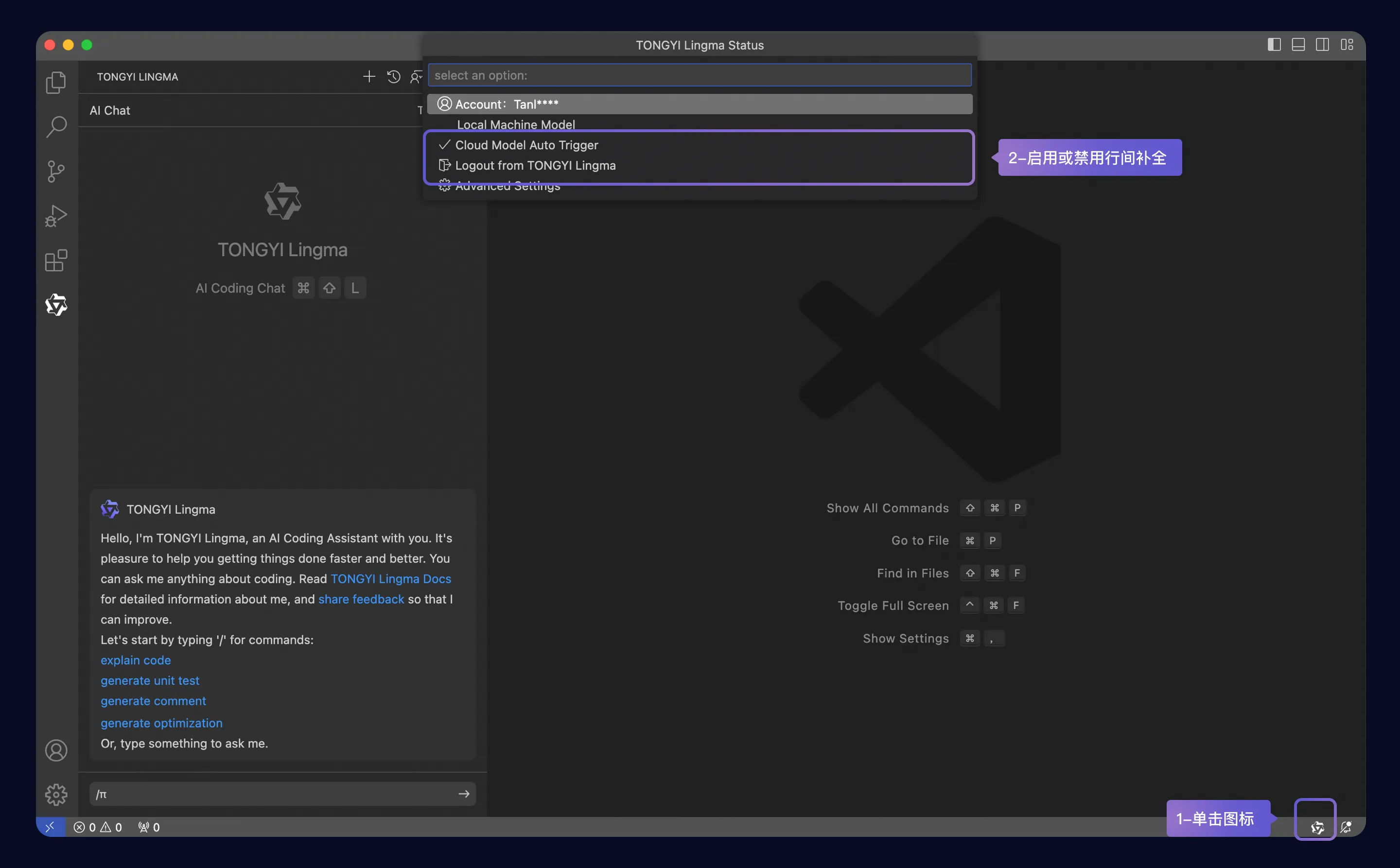1400x868 pixels.
Task: Open the Run and Debug view
Action: (x=56, y=216)
